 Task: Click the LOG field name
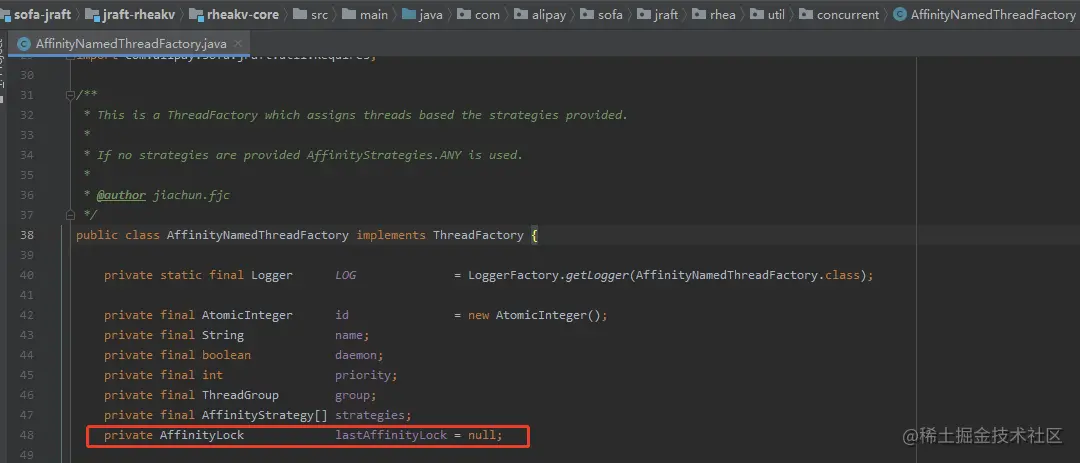[x=345, y=275]
